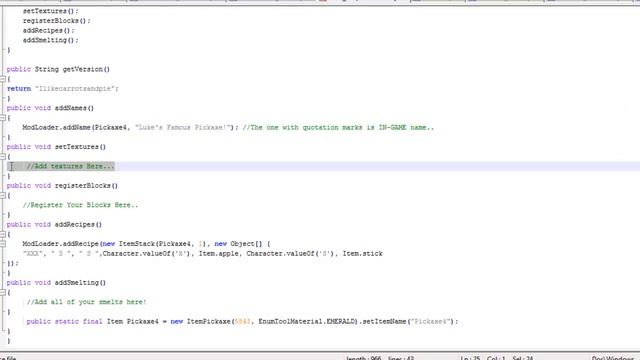Click 'public void addSmelting()' declaration

pos(56,282)
